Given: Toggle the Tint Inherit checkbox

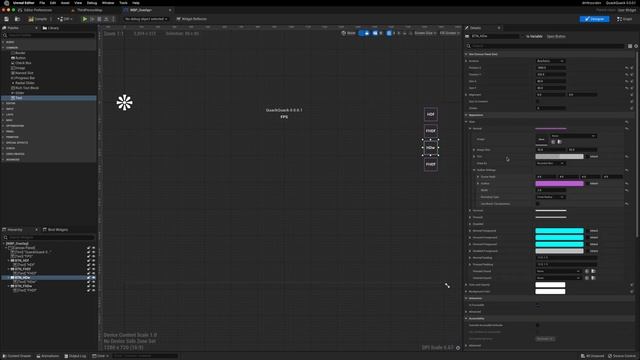Looking at the screenshot, I should tap(587, 156).
